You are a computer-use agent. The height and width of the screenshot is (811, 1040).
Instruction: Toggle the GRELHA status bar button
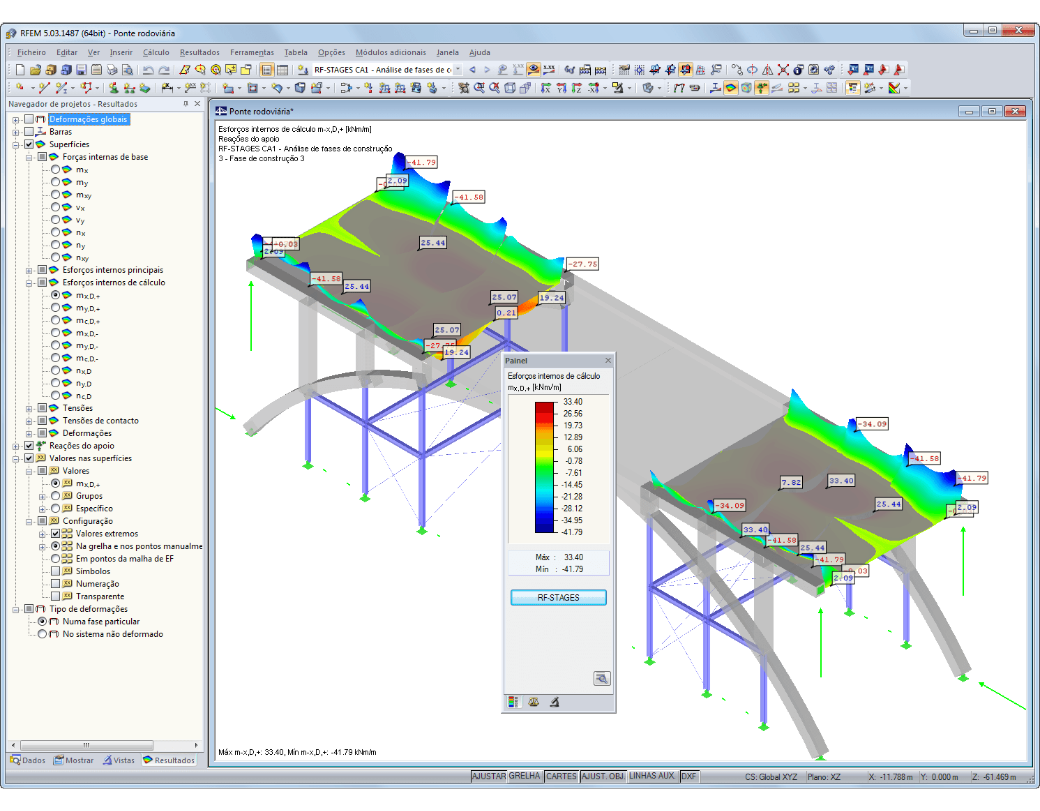pyautogui.click(x=525, y=776)
